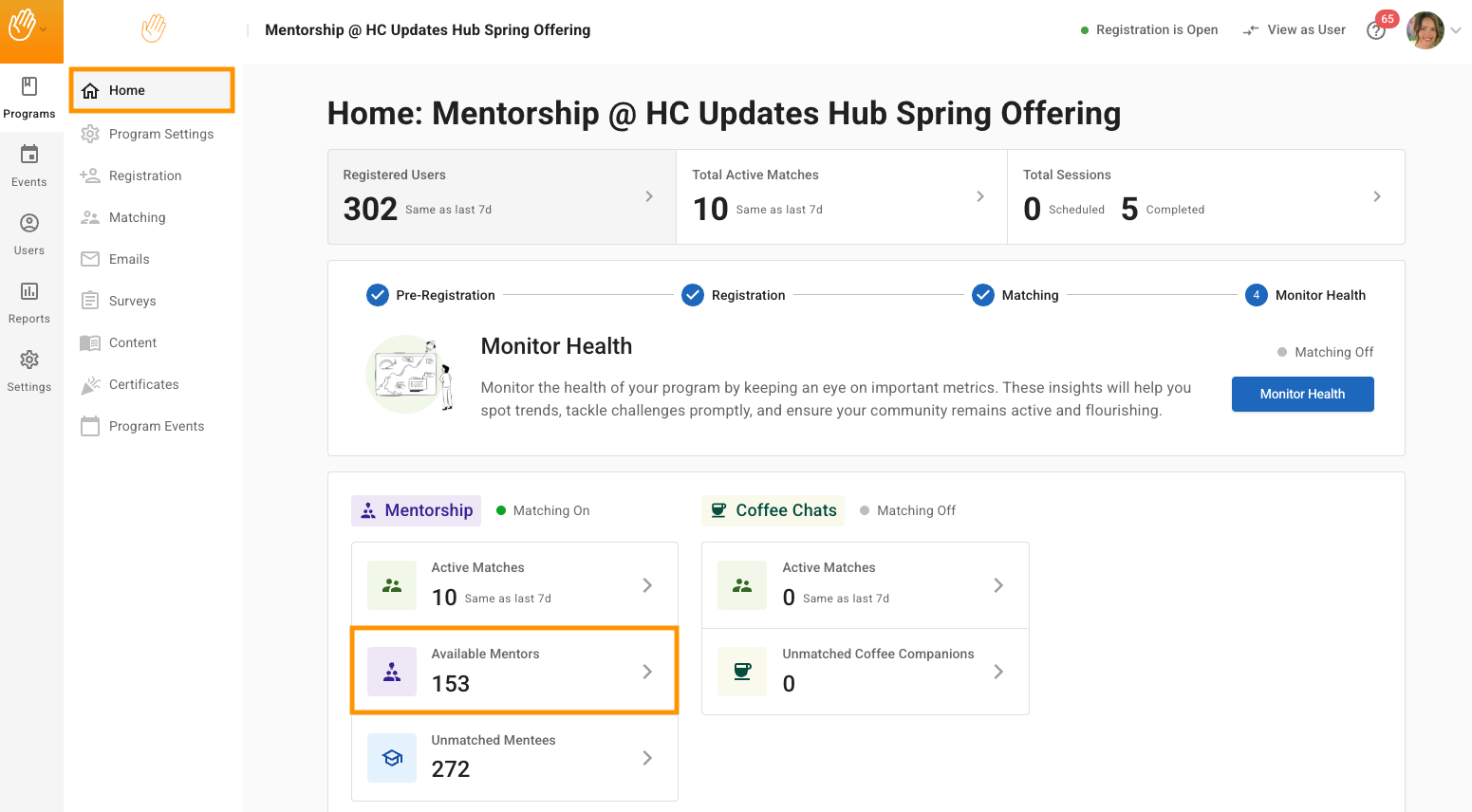
Task: Select the Matching step checkmark
Action: click(983, 295)
